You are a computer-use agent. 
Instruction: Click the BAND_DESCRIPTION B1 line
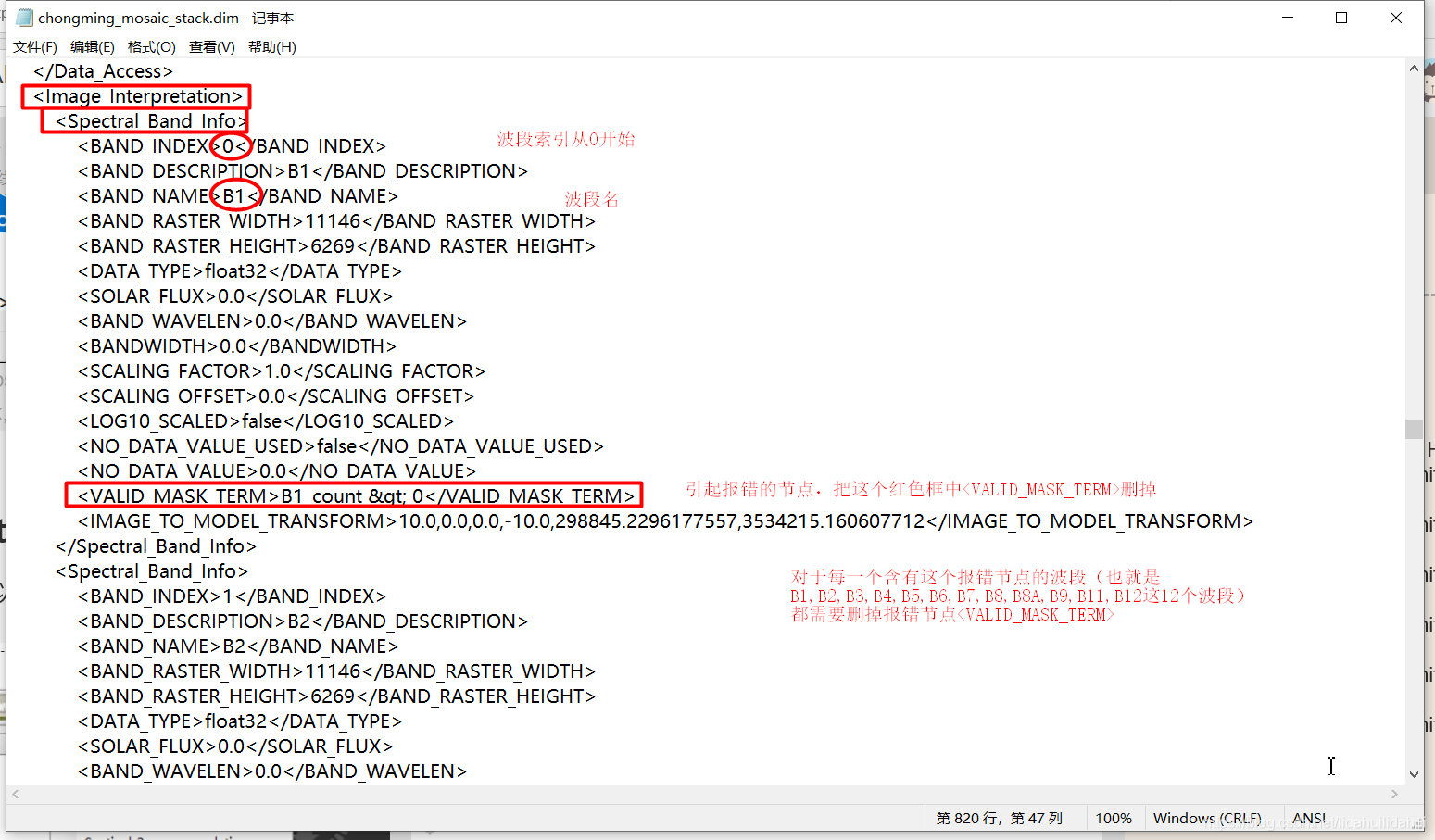coord(303,171)
